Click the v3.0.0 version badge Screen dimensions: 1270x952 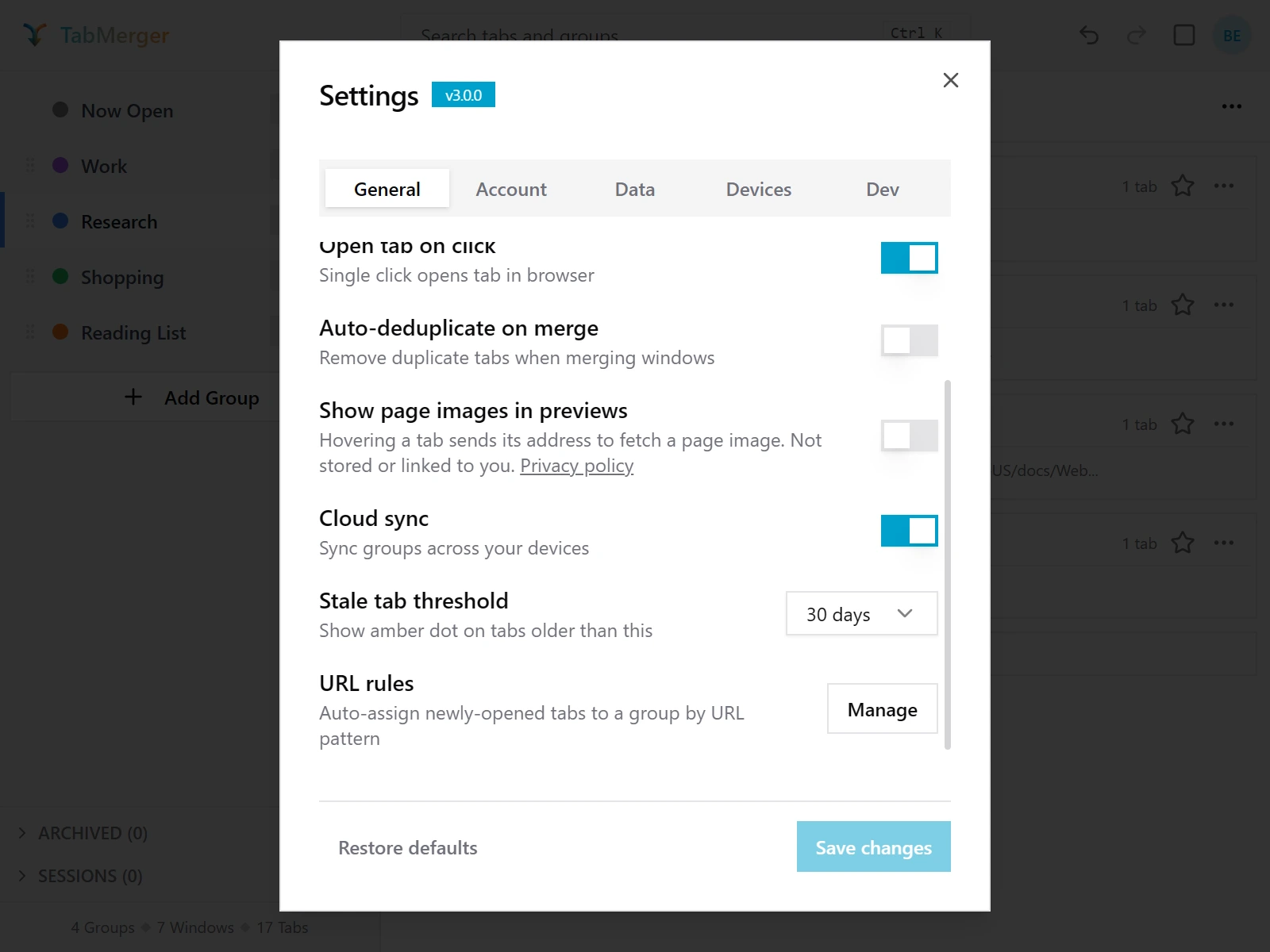(464, 94)
